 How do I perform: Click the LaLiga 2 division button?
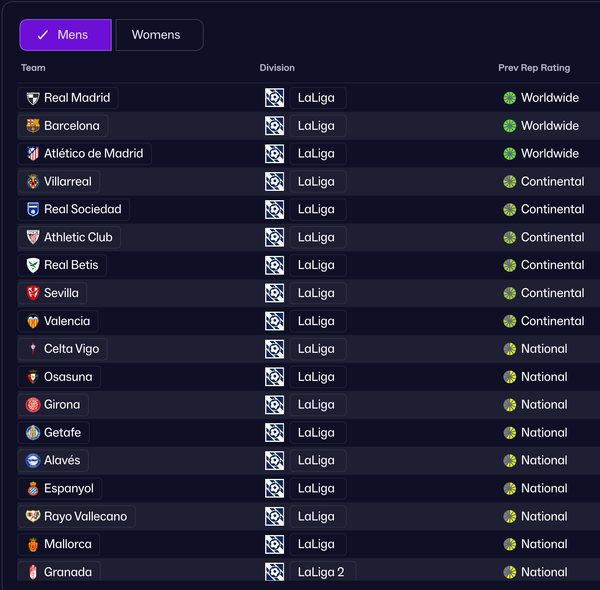click(321, 572)
